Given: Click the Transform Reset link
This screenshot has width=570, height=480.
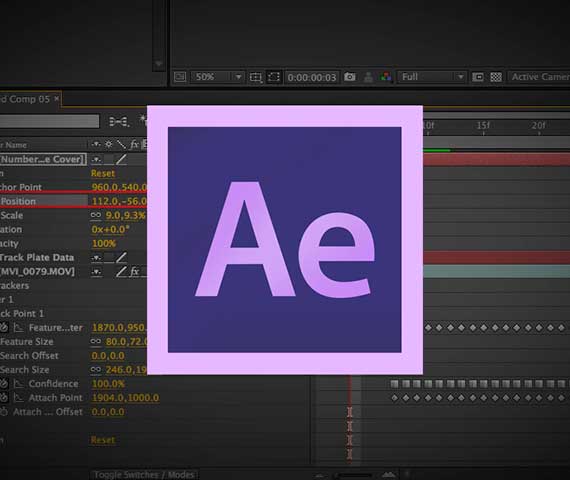Looking at the screenshot, I should [103, 173].
